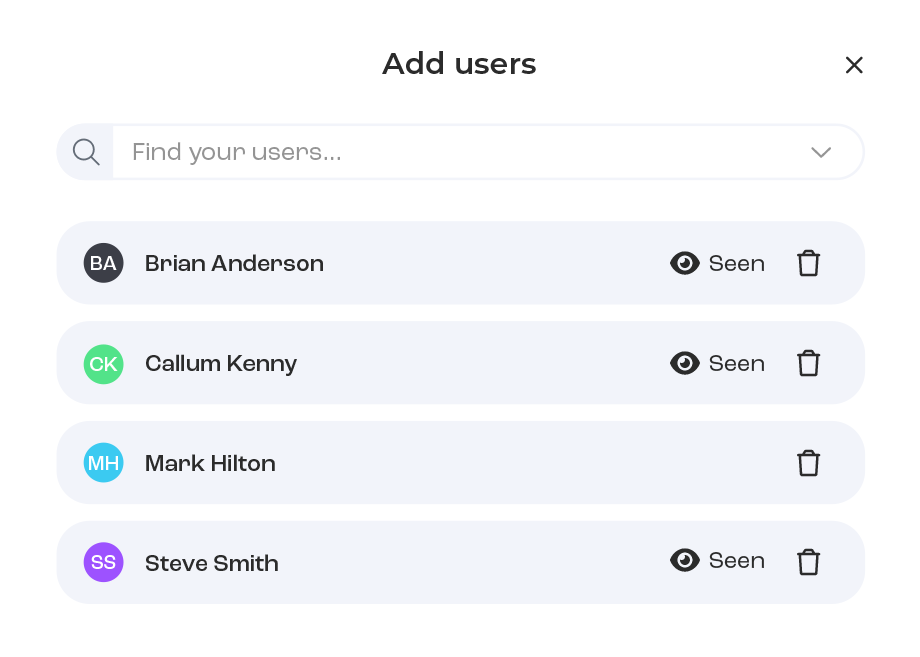The height and width of the screenshot is (657, 920).
Task: Select the Mark Hilton row
Action: [x=460, y=462]
